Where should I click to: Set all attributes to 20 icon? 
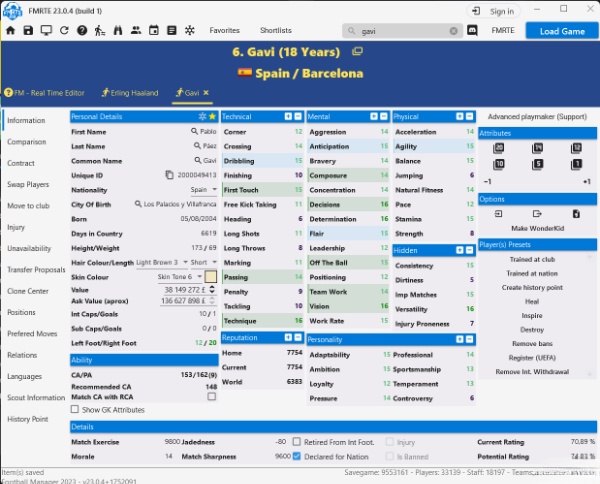[498, 148]
